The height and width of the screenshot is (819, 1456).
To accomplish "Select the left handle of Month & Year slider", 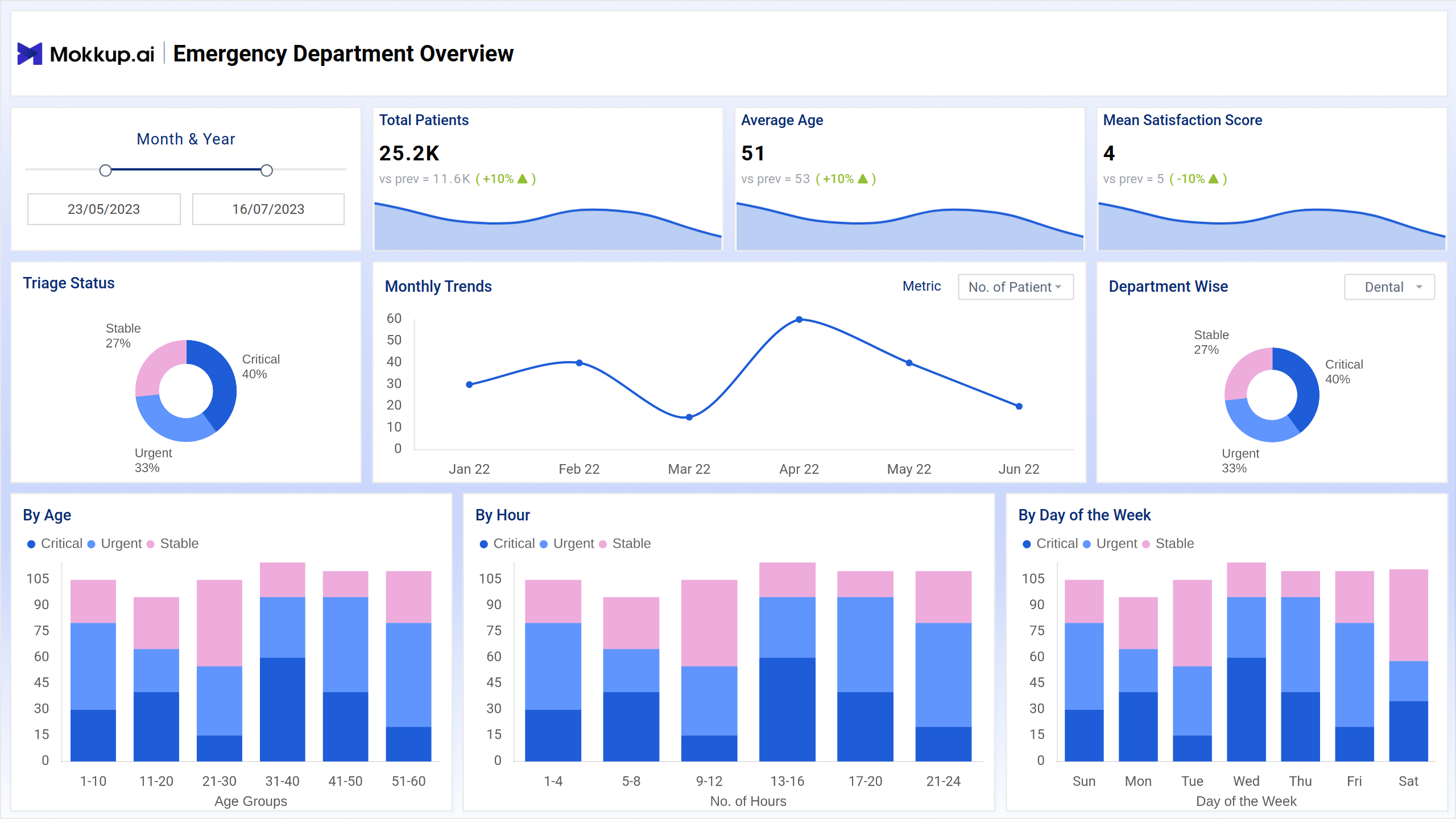I will click(x=105, y=171).
